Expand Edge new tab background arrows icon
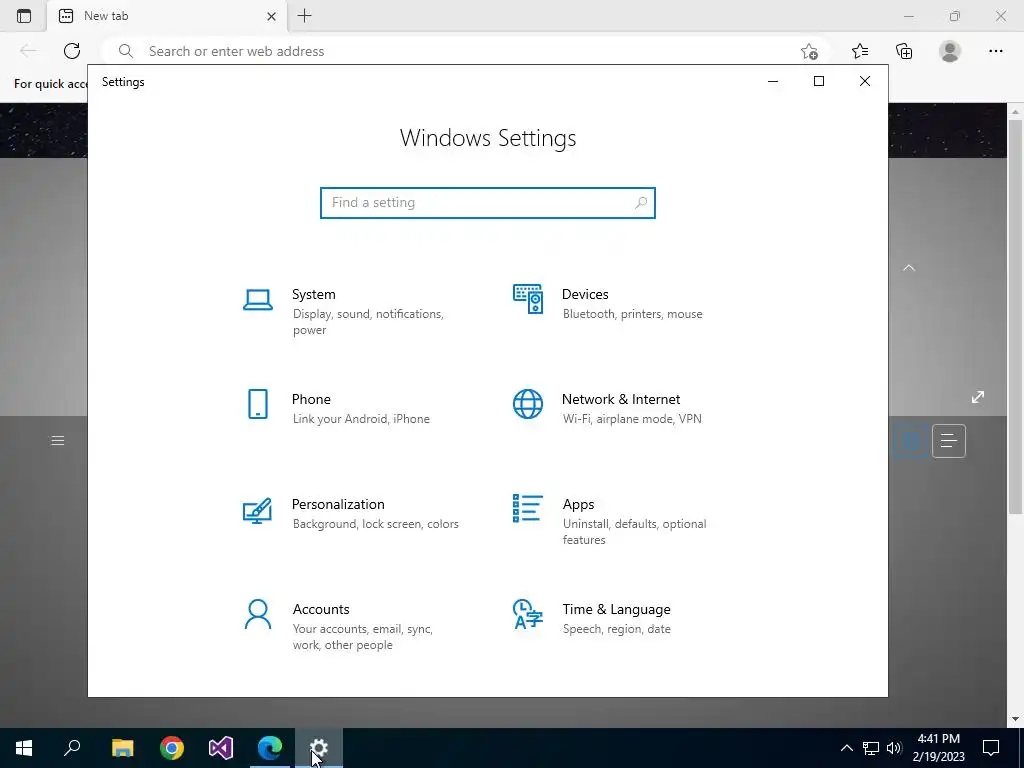The width and height of the screenshot is (1024, 768). (x=978, y=397)
